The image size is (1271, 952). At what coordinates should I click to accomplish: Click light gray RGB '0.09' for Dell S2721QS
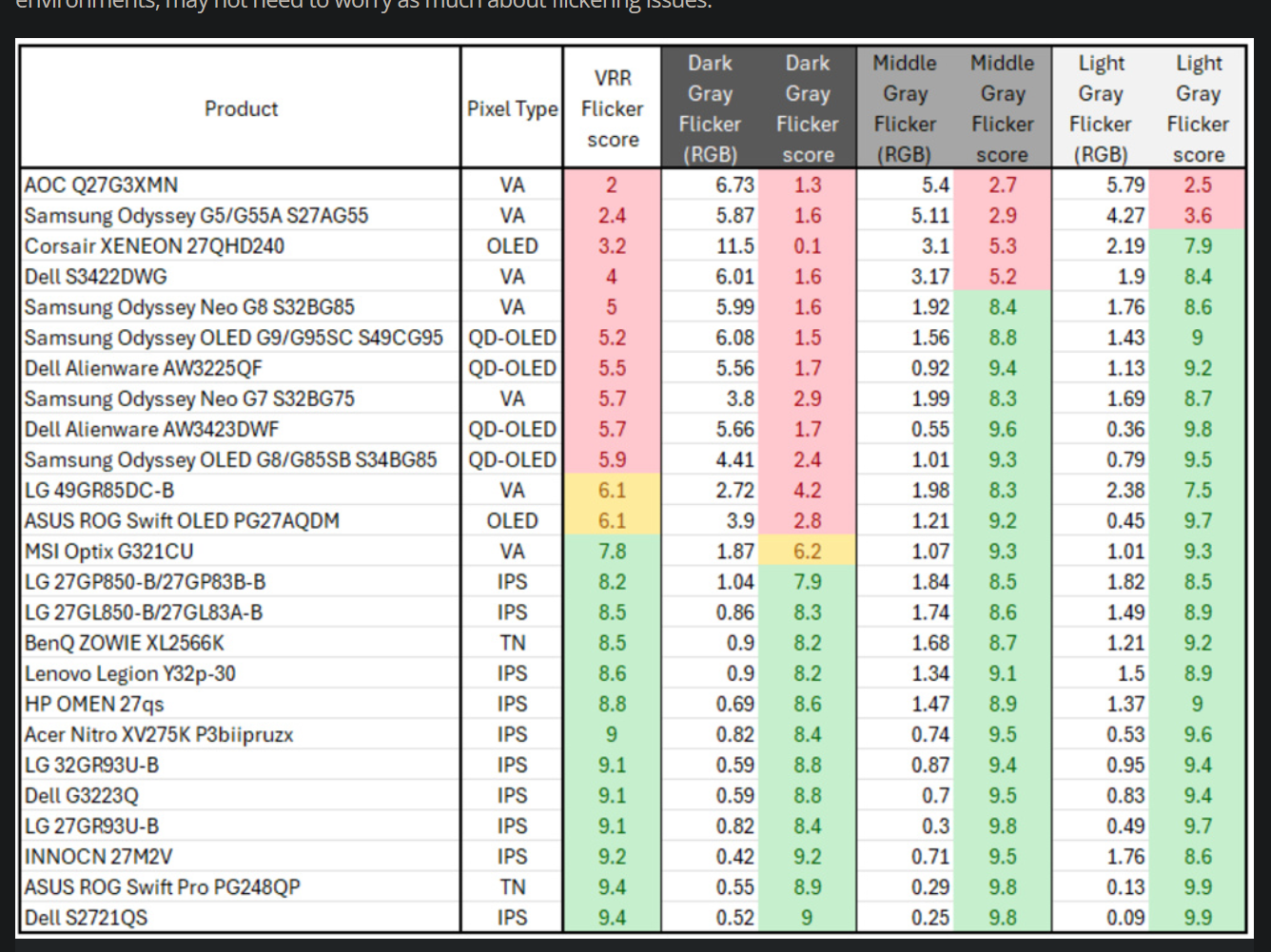[1125, 917]
